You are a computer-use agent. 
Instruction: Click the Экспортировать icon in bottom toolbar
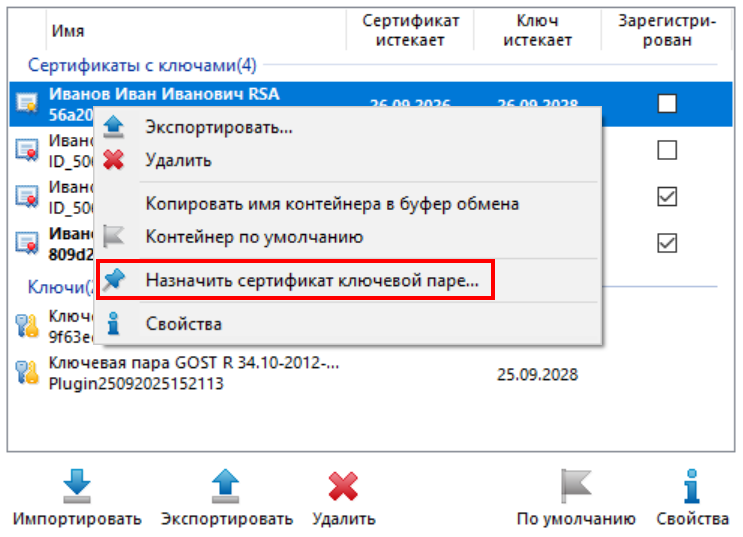coord(227,487)
